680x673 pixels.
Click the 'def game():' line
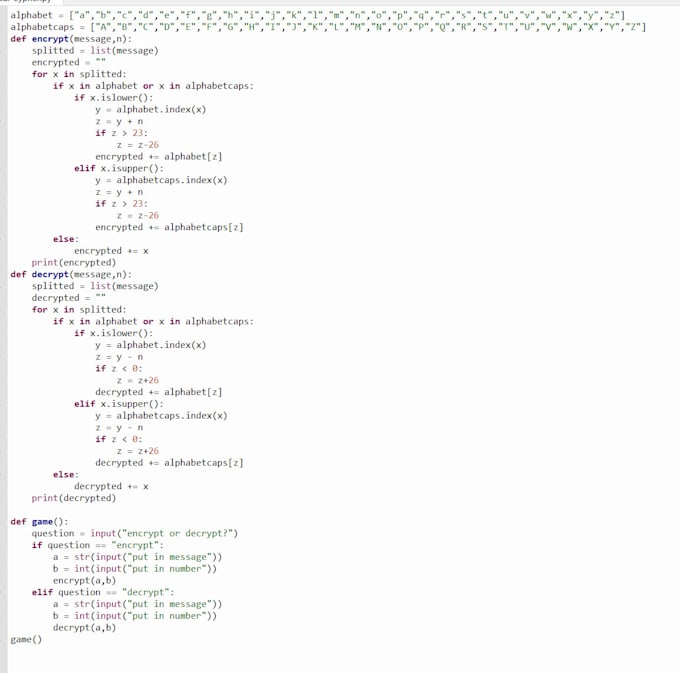[39, 522]
